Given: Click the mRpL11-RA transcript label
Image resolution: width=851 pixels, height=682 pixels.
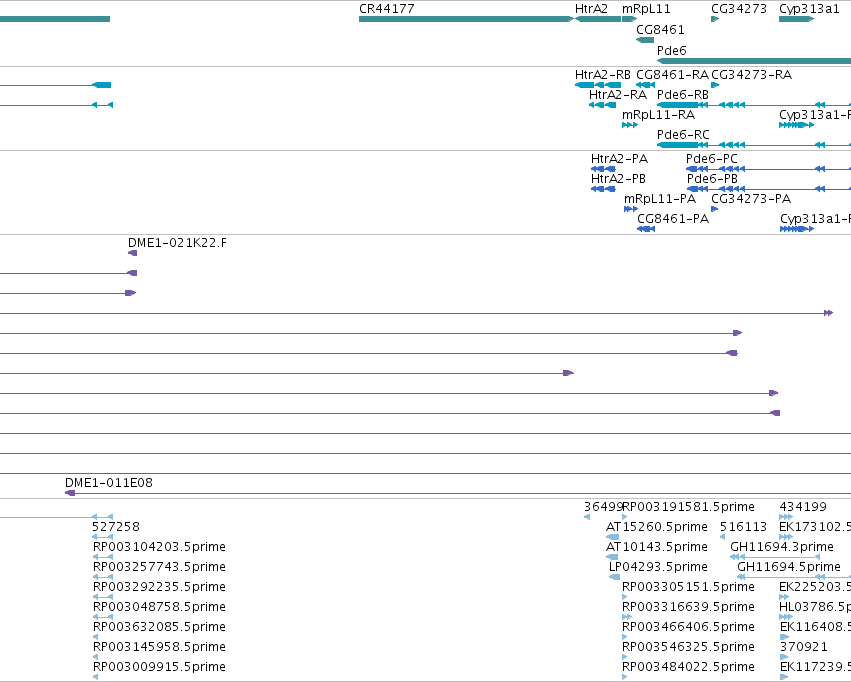Looking at the screenshot, I should click(658, 114).
